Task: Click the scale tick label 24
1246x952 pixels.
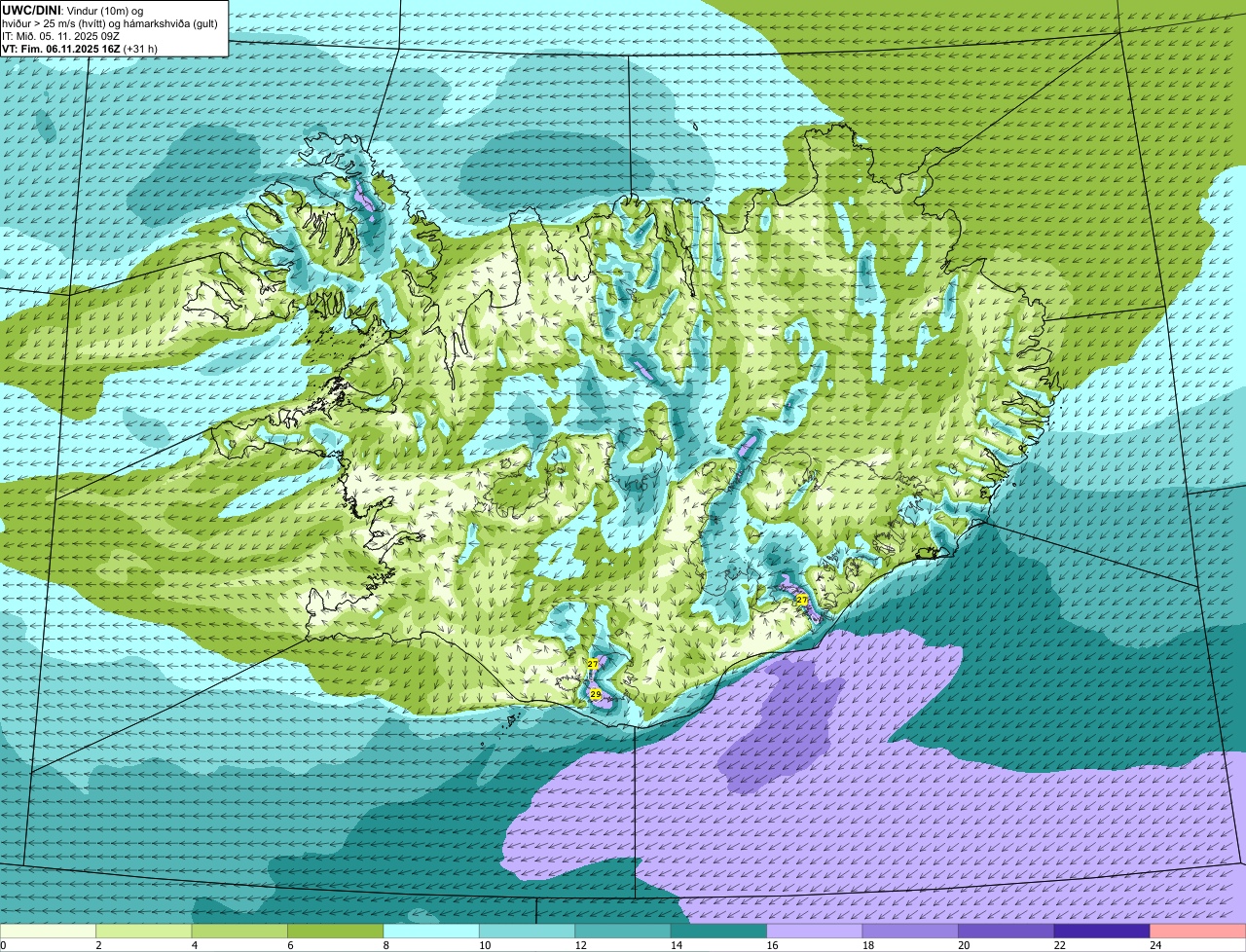Action: pos(1155,945)
